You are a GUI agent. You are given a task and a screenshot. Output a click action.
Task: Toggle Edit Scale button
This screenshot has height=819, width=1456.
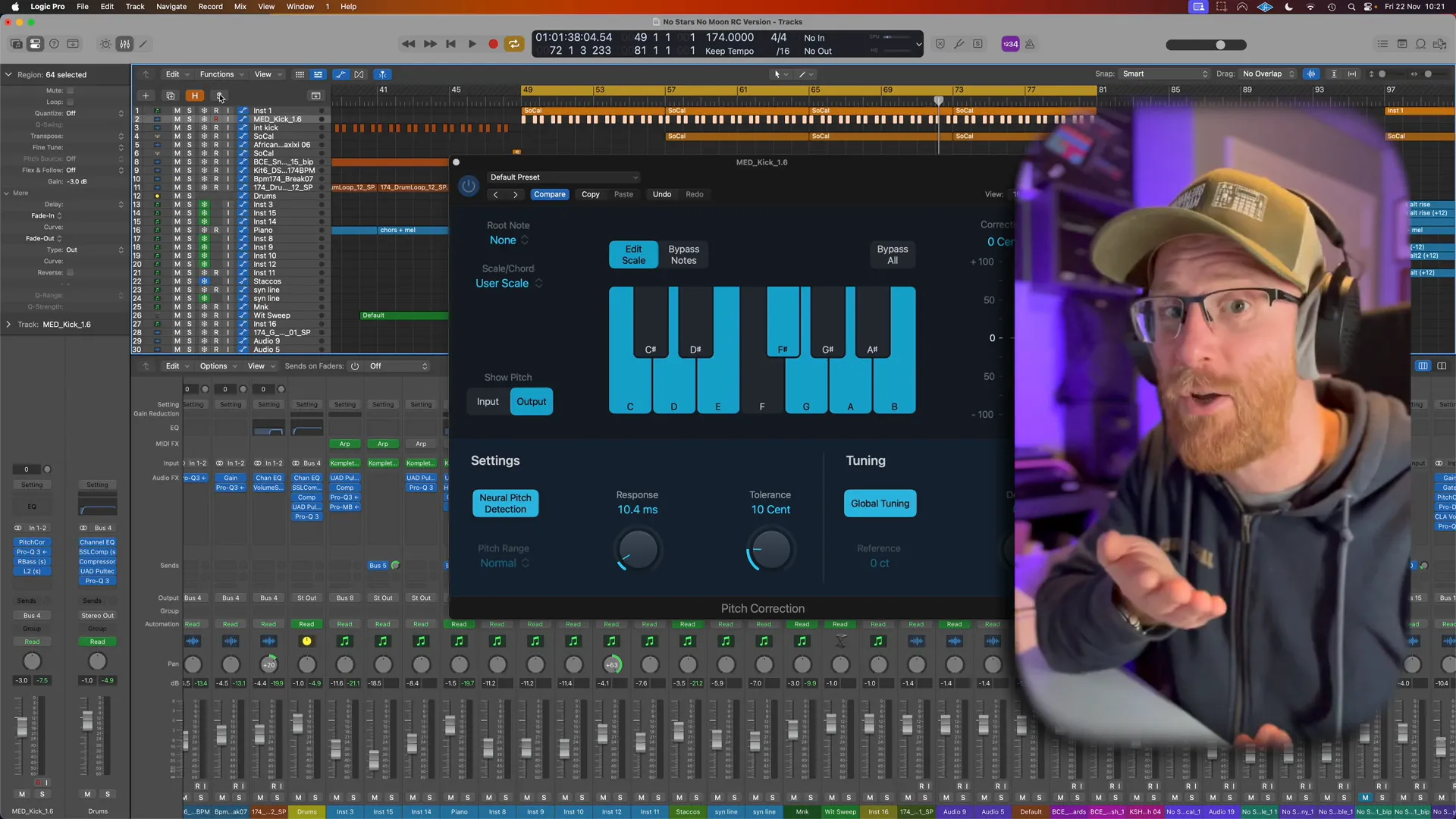coord(633,255)
